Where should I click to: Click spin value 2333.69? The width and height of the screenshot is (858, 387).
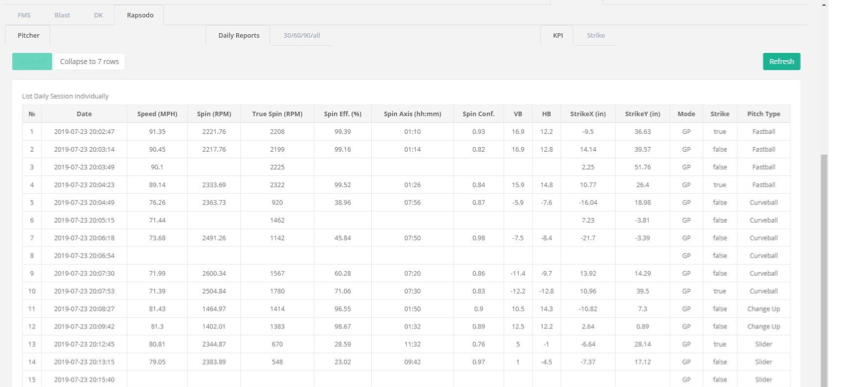(214, 185)
